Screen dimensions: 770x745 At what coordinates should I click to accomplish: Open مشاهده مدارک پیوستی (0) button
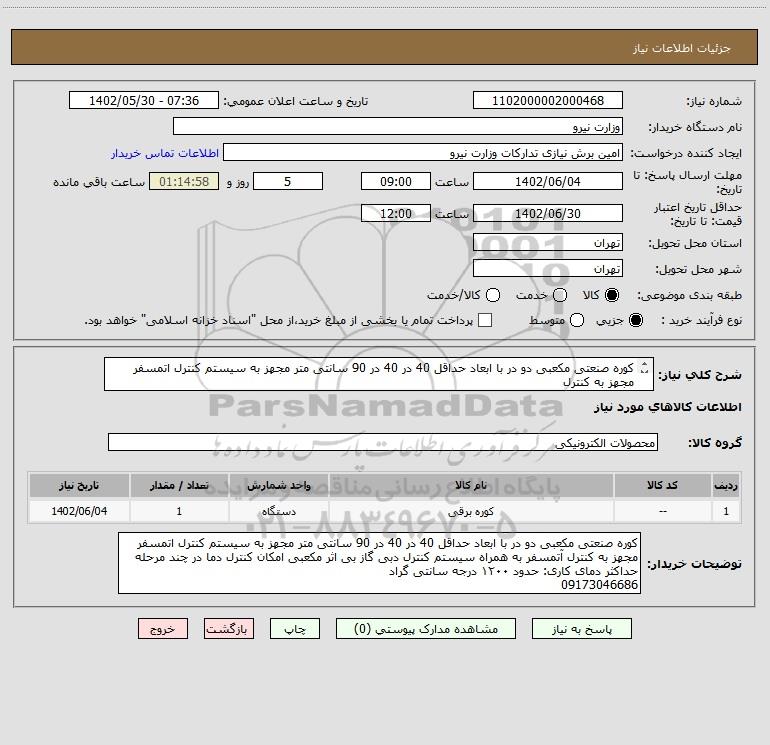click(x=426, y=629)
